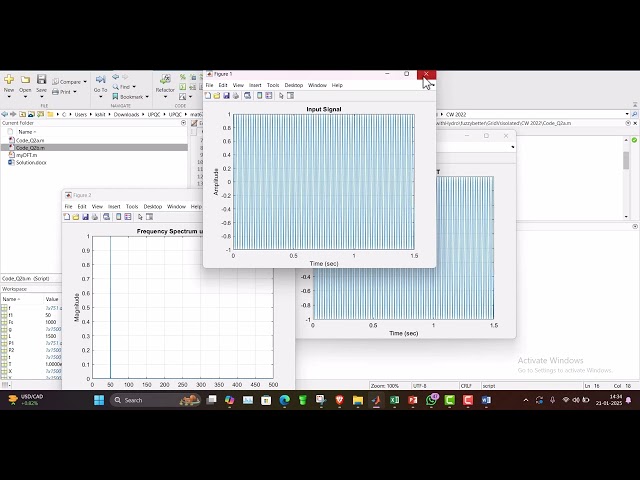
Task: Click editor vertical scrollbar thumb
Action: pos(626,160)
